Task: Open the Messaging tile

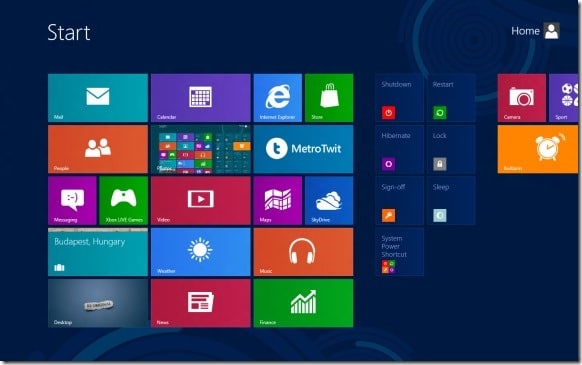Action: 72,201
